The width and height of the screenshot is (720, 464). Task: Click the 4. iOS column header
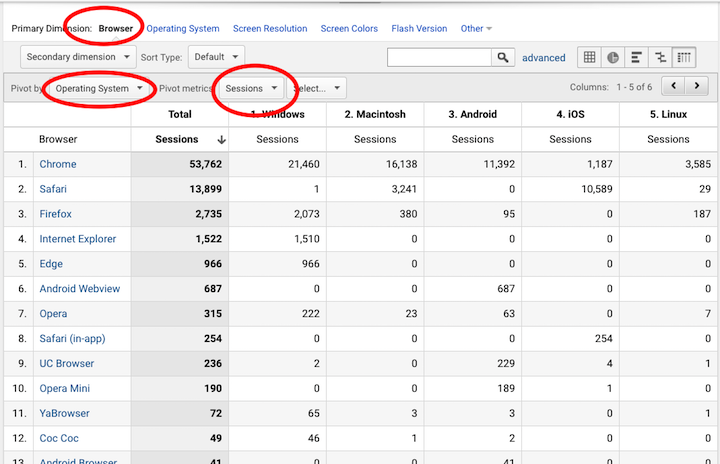pos(570,114)
